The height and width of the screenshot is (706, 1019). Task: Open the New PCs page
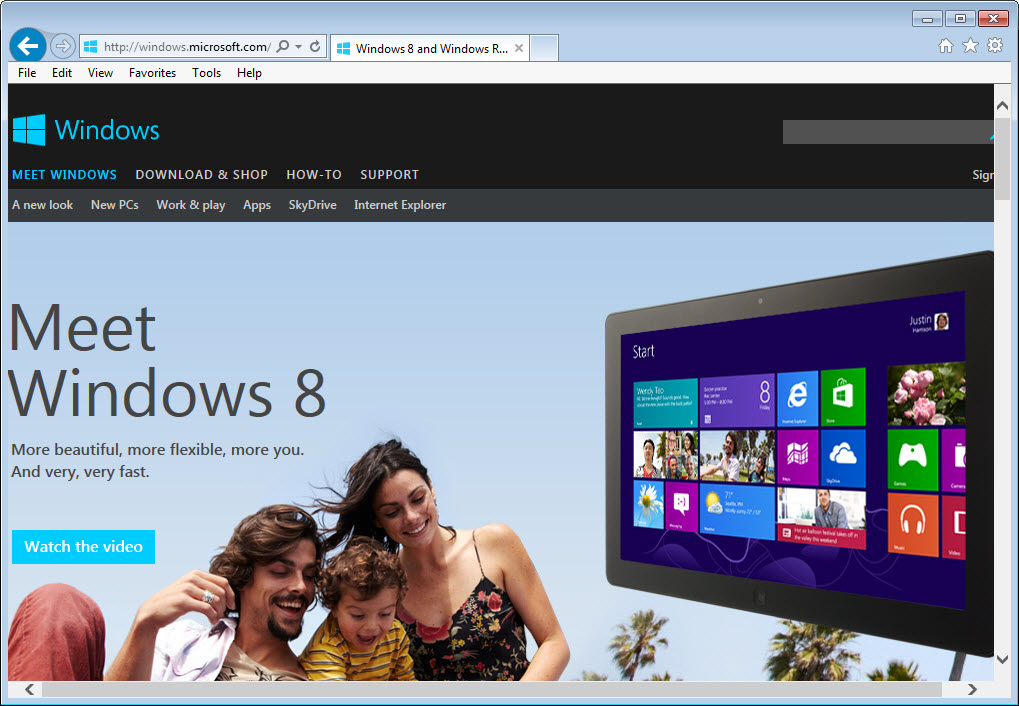(114, 205)
